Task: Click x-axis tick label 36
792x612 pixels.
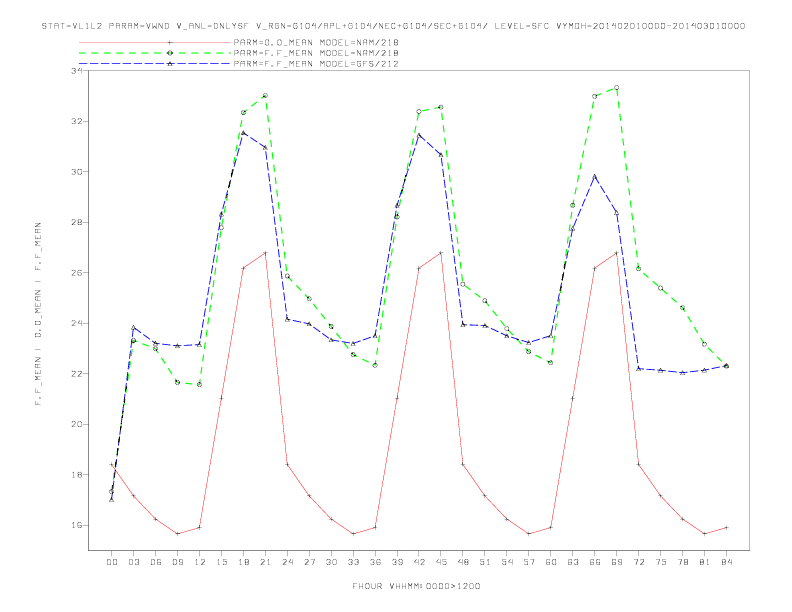Action: tap(375, 562)
